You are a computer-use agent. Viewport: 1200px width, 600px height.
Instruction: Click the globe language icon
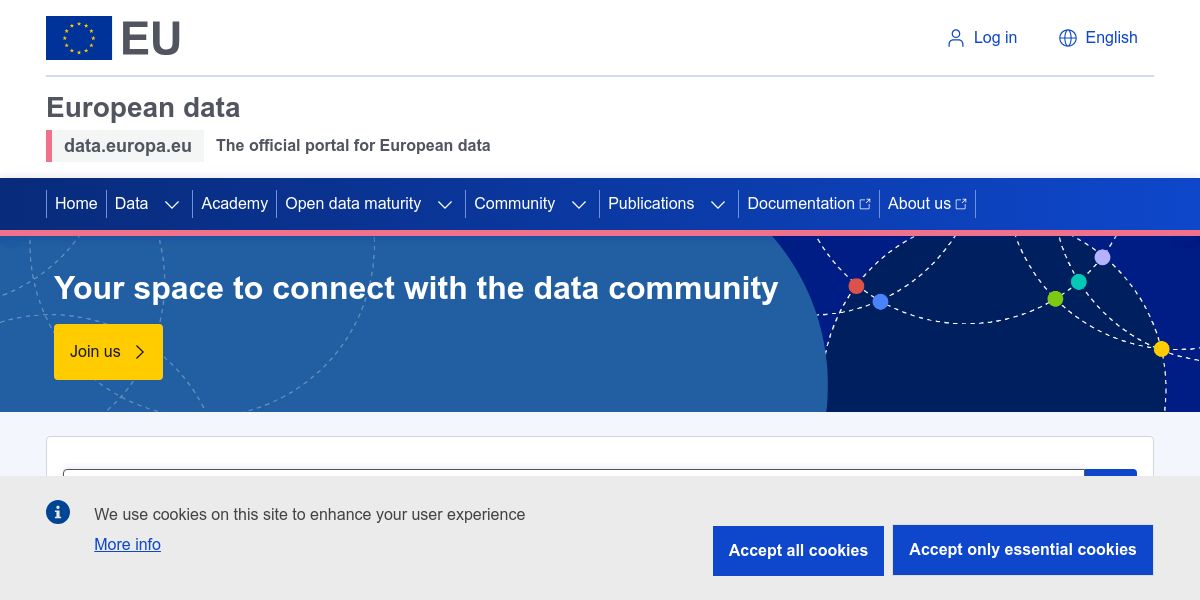[x=1068, y=38]
